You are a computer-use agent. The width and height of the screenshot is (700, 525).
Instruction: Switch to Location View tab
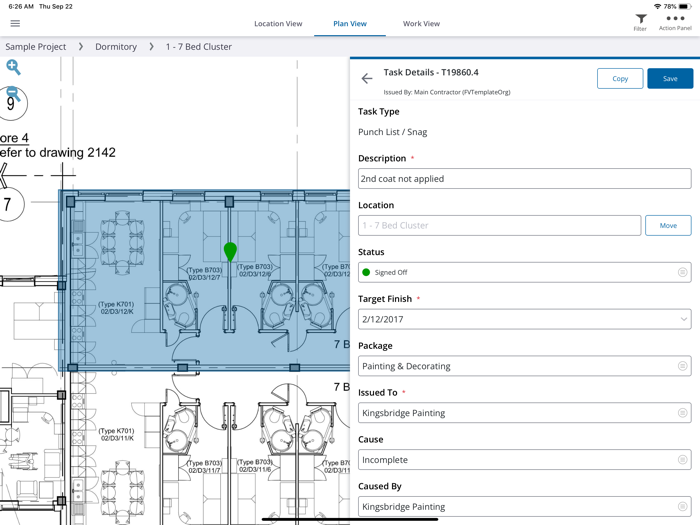click(278, 24)
